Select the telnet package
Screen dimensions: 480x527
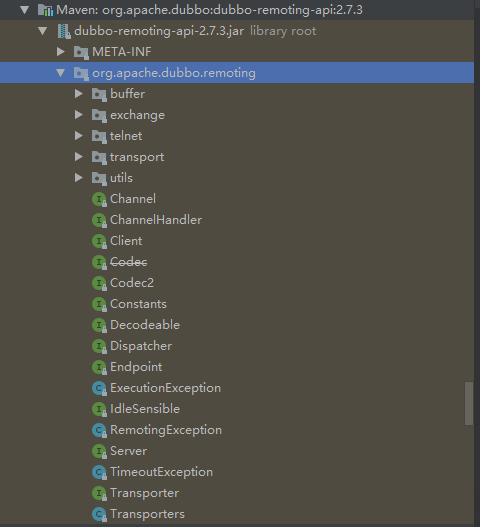(x=126, y=136)
